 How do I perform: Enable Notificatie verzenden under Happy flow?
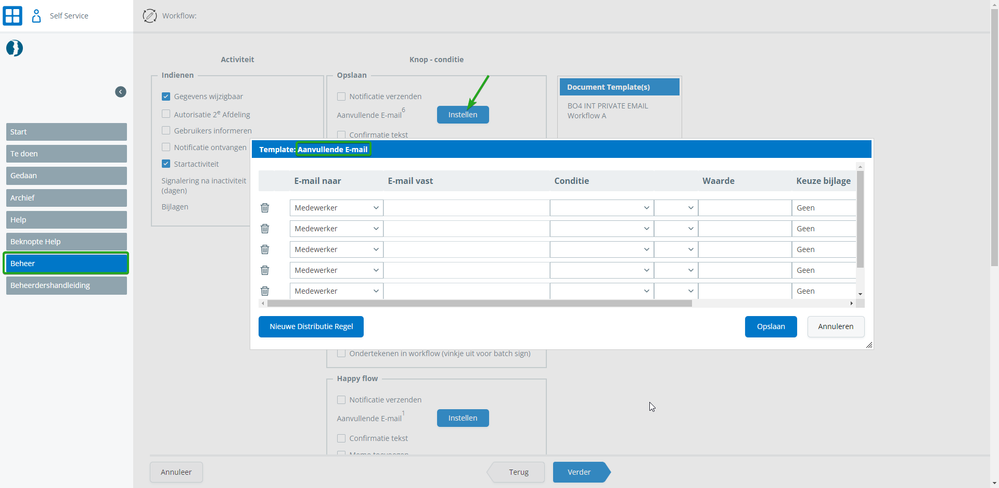pos(341,400)
